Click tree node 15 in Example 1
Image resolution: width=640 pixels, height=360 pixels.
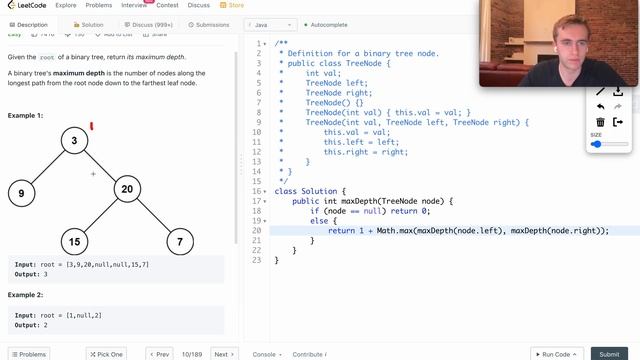pyautogui.click(x=74, y=242)
